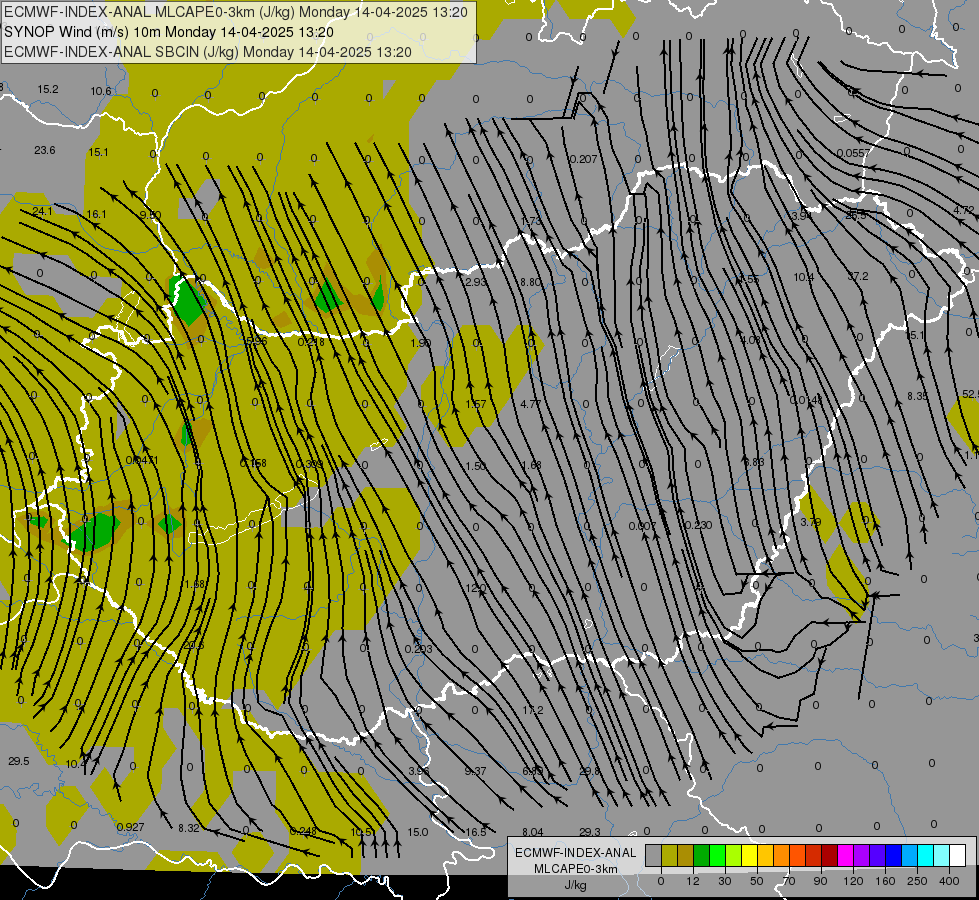
Task: Click legend scale value 30
Action: coord(724,881)
